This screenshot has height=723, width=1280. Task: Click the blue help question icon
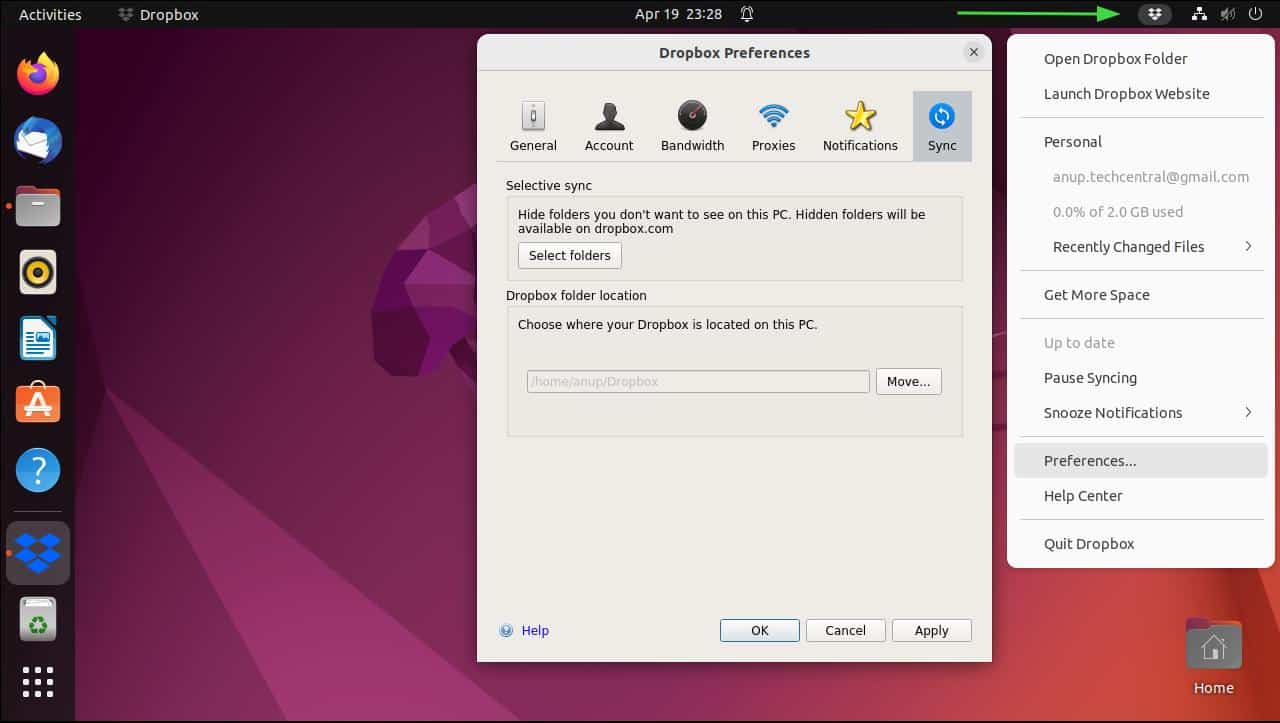pyautogui.click(x=506, y=631)
